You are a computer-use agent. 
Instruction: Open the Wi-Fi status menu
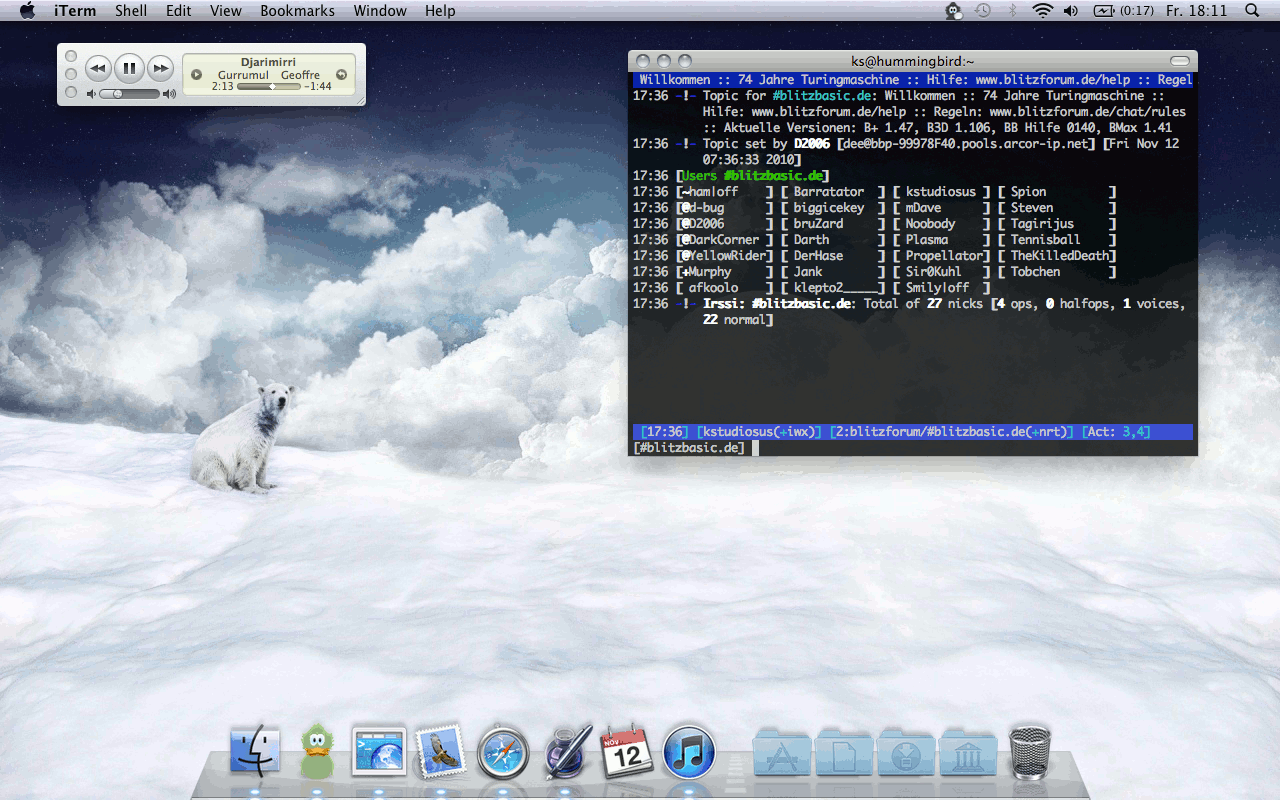(x=1043, y=11)
